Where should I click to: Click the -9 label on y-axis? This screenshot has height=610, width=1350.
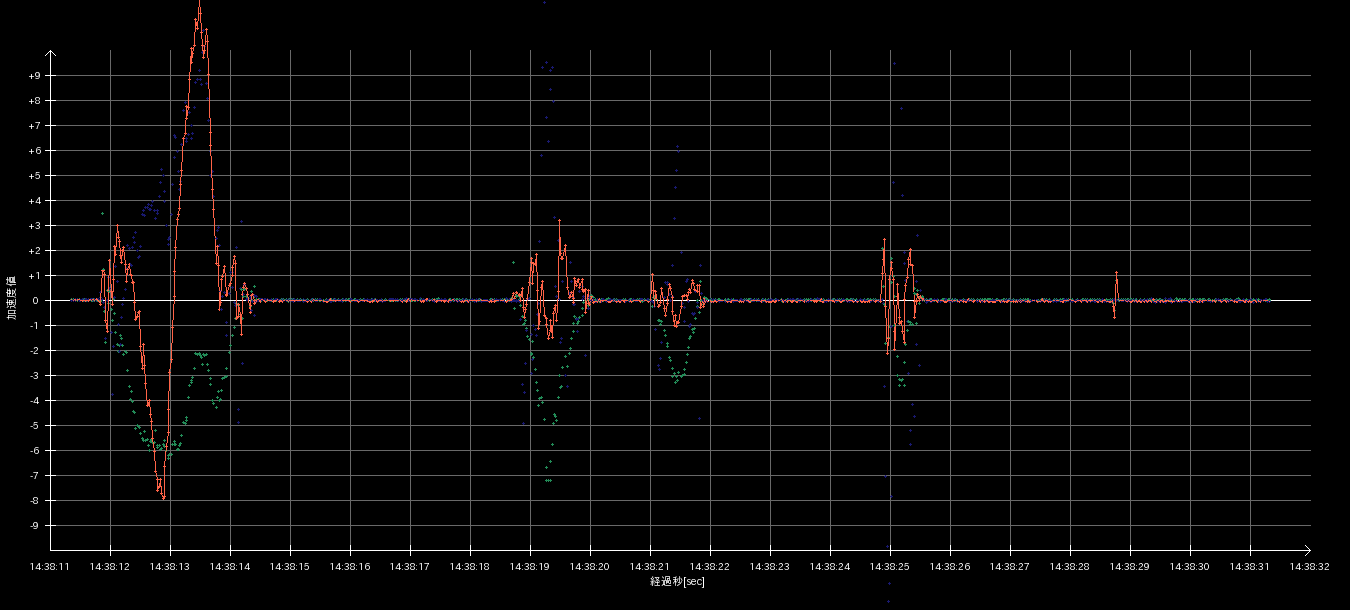[x=35, y=526]
